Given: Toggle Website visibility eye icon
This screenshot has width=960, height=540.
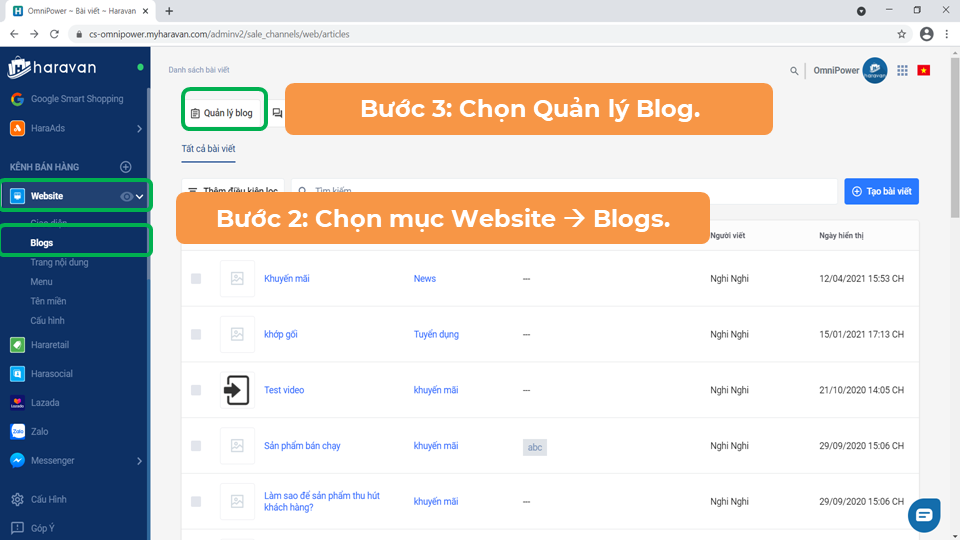Looking at the screenshot, I should tap(126, 197).
